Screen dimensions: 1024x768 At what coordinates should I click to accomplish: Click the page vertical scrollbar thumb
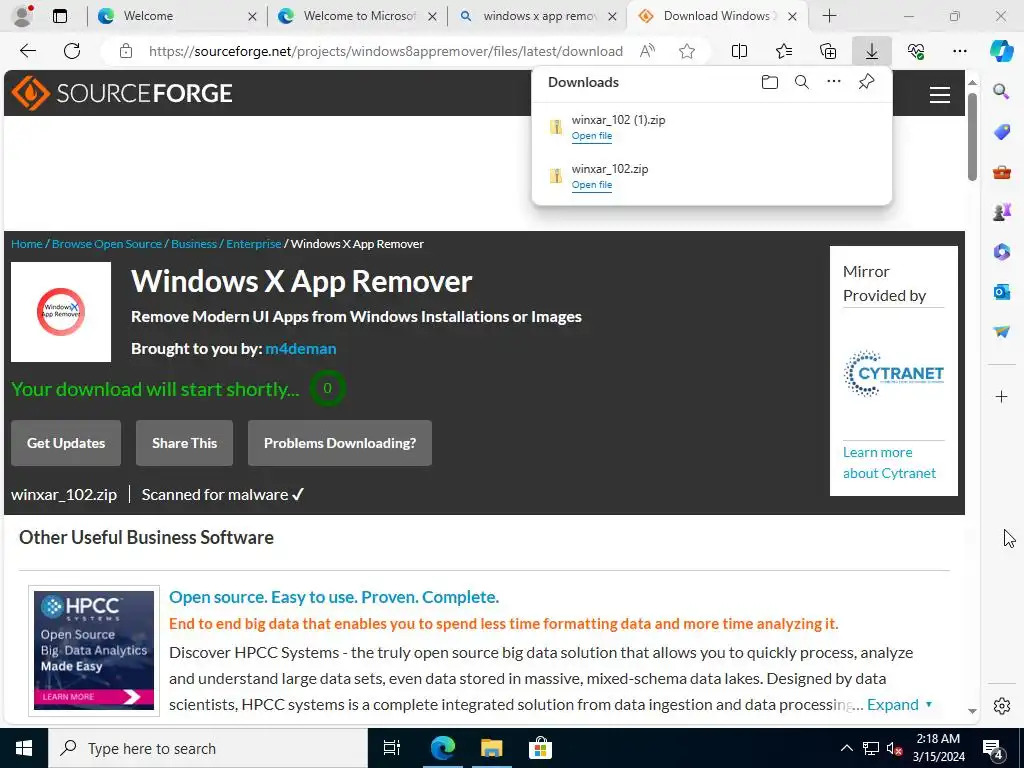pos(972,137)
